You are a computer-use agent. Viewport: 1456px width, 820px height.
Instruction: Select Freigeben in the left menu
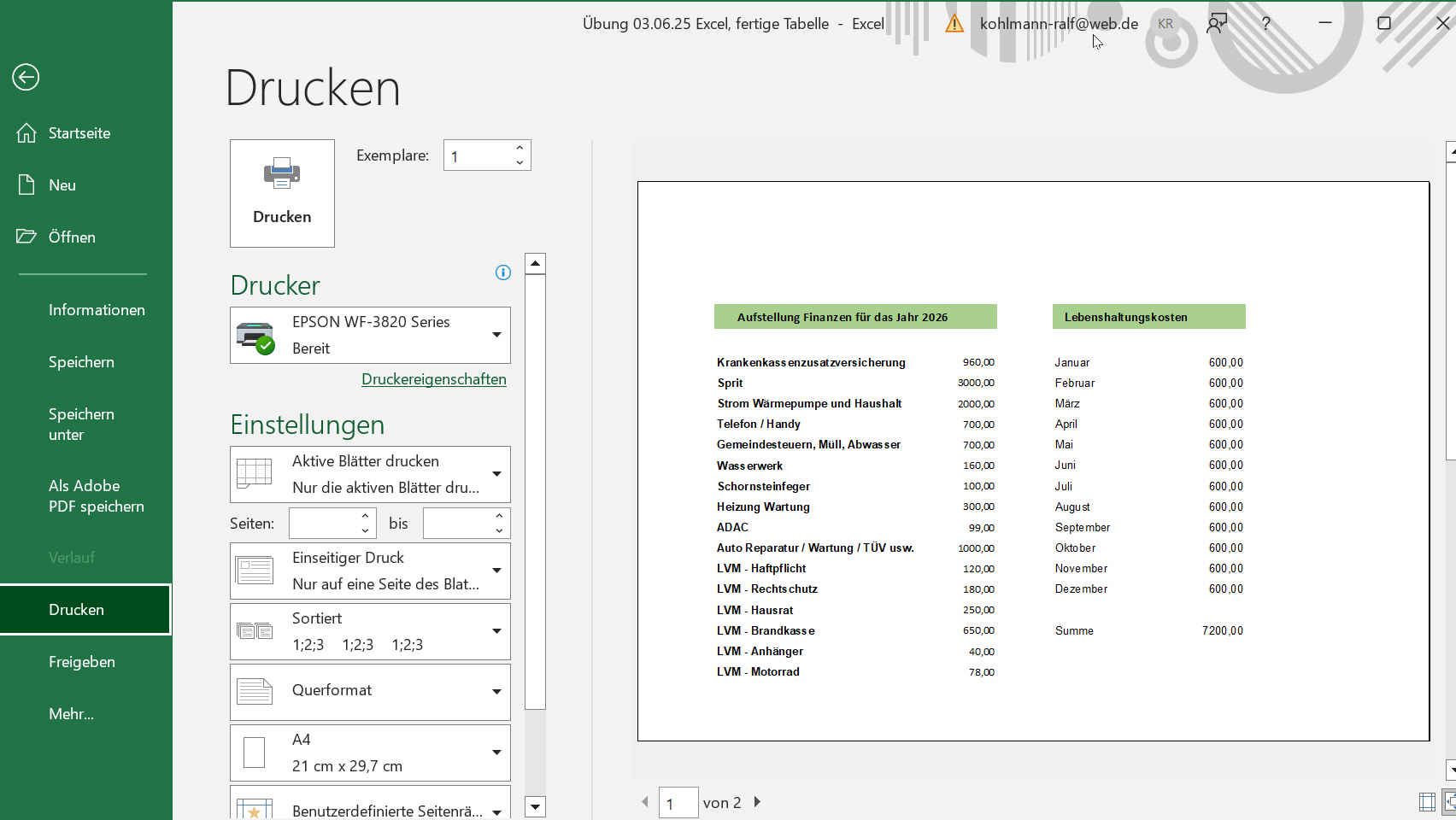[x=82, y=662]
